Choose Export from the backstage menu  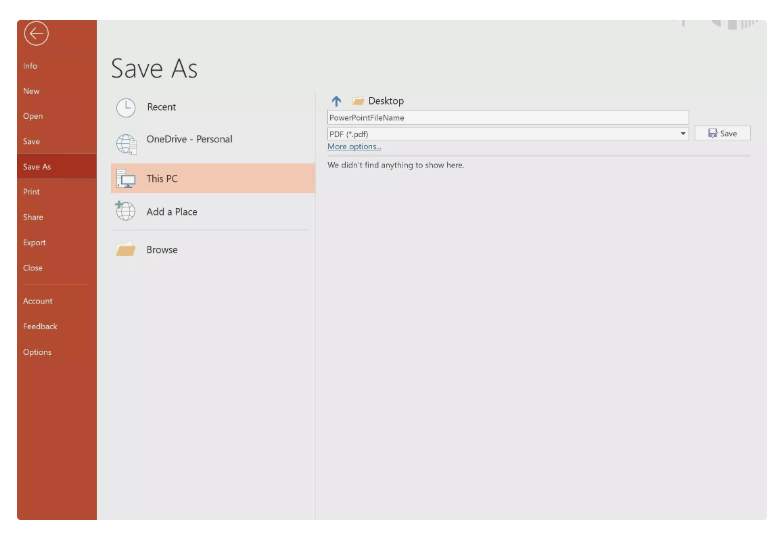coord(35,242)
